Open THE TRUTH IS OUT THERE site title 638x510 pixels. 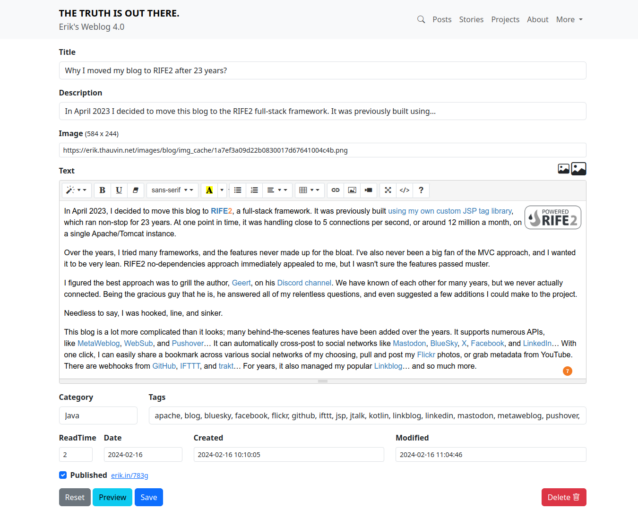[119, 13]
